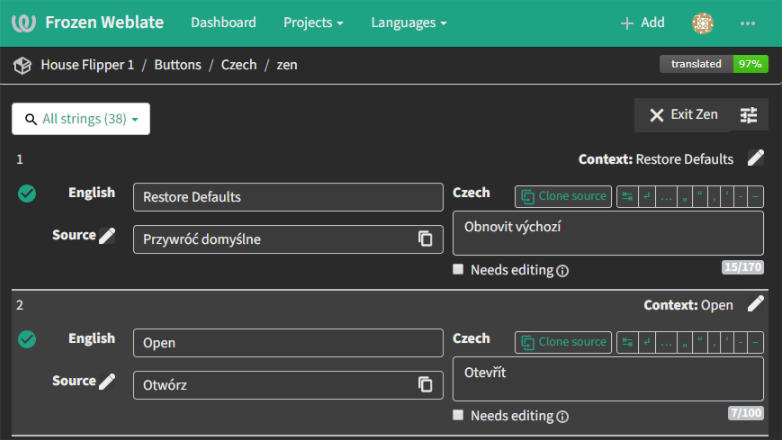Open the three-dots overflow menu
The image size is (782, 440).
[748, 23]
